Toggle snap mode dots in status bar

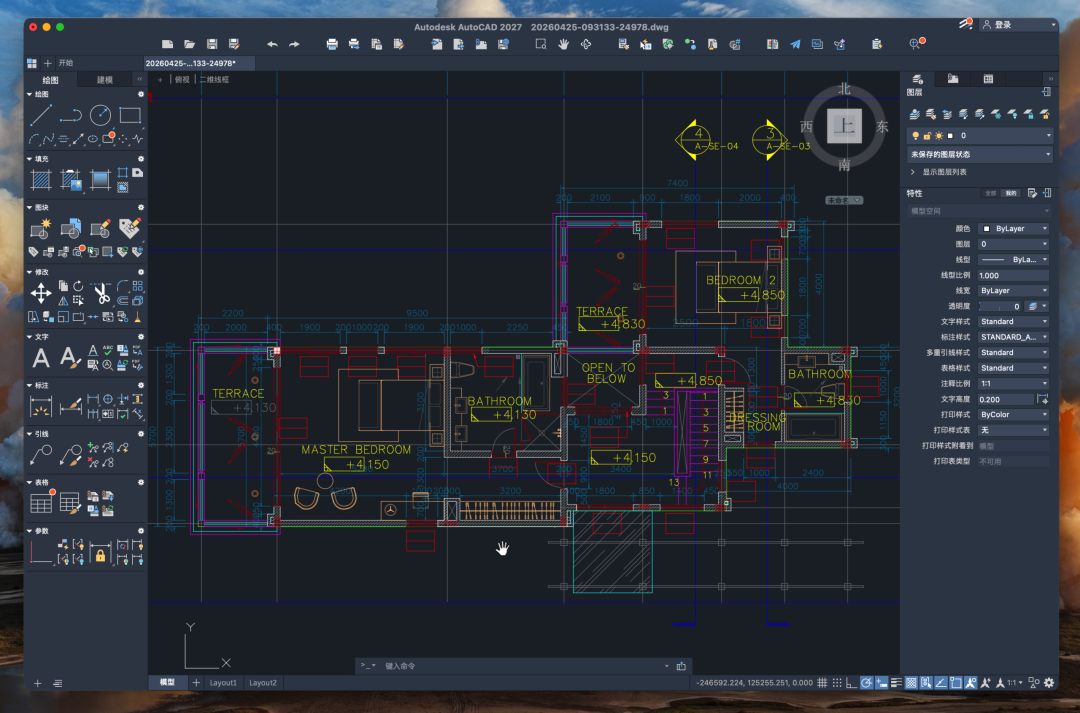[x=837, y=683]
